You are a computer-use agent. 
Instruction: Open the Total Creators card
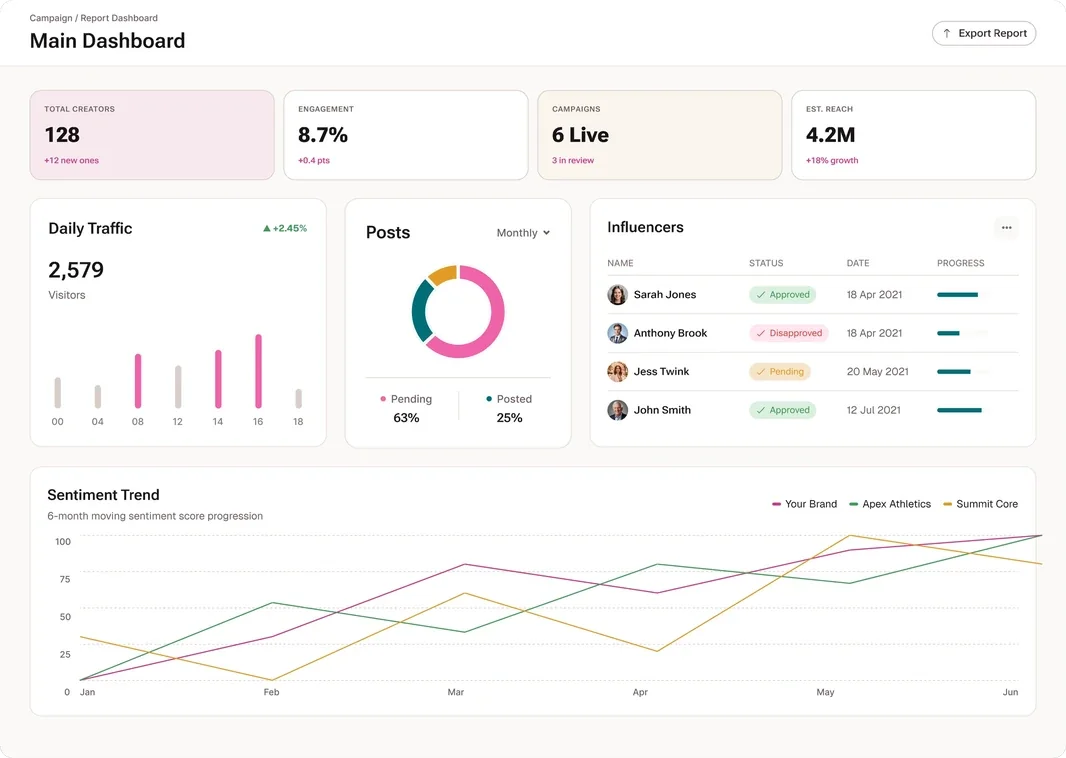[x=152, y=135]
